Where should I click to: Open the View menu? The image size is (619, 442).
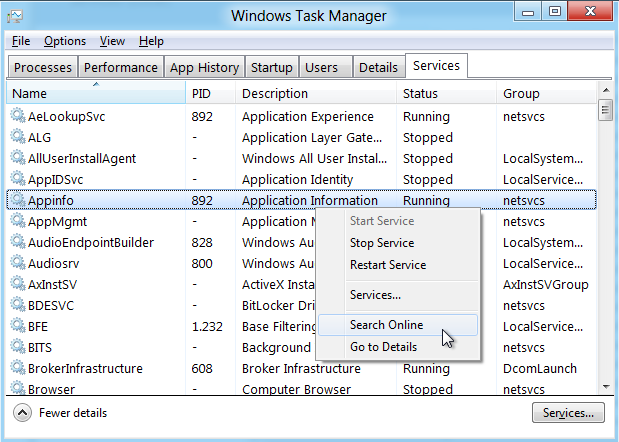[112, 41]
